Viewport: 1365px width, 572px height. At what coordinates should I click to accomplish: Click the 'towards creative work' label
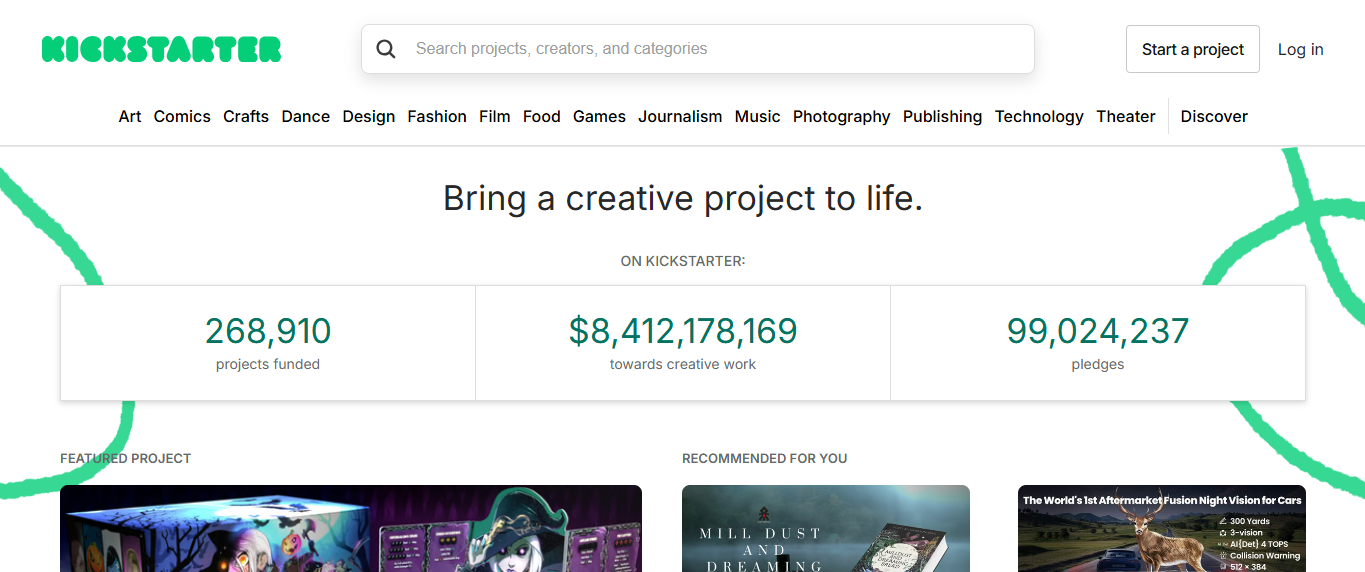click(683, 365)
